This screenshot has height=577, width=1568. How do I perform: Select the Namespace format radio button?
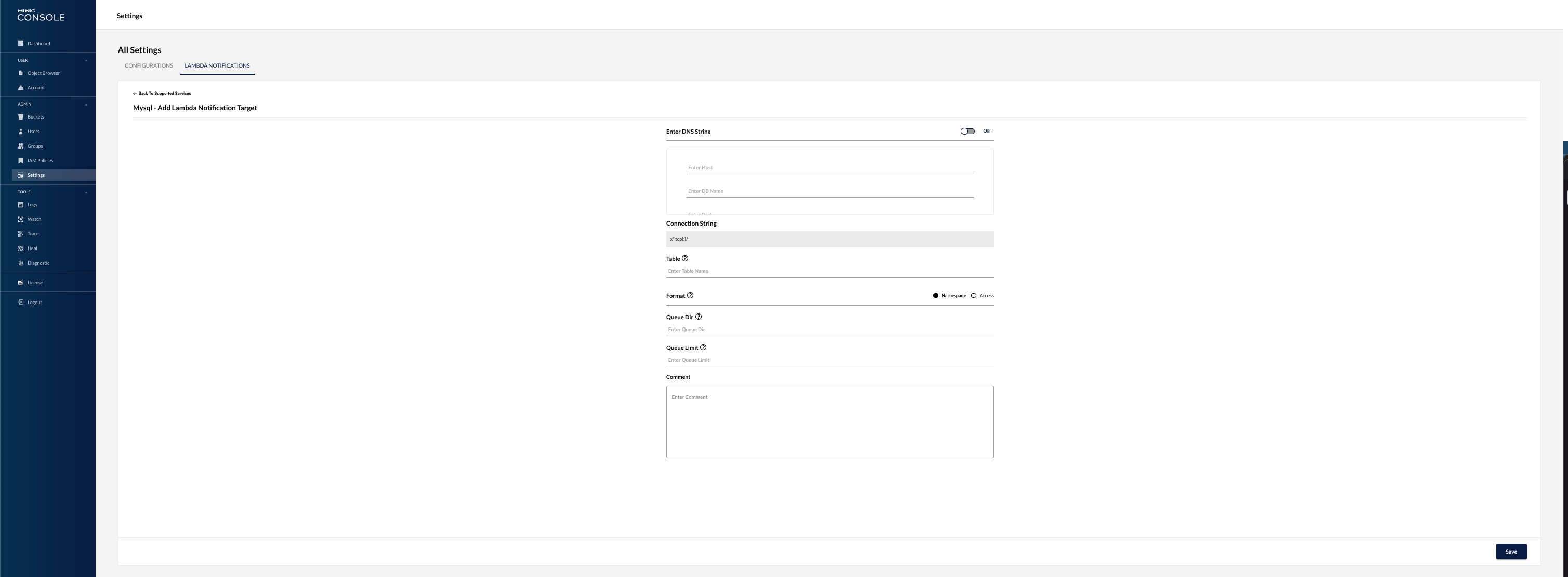tap(935, 296)
